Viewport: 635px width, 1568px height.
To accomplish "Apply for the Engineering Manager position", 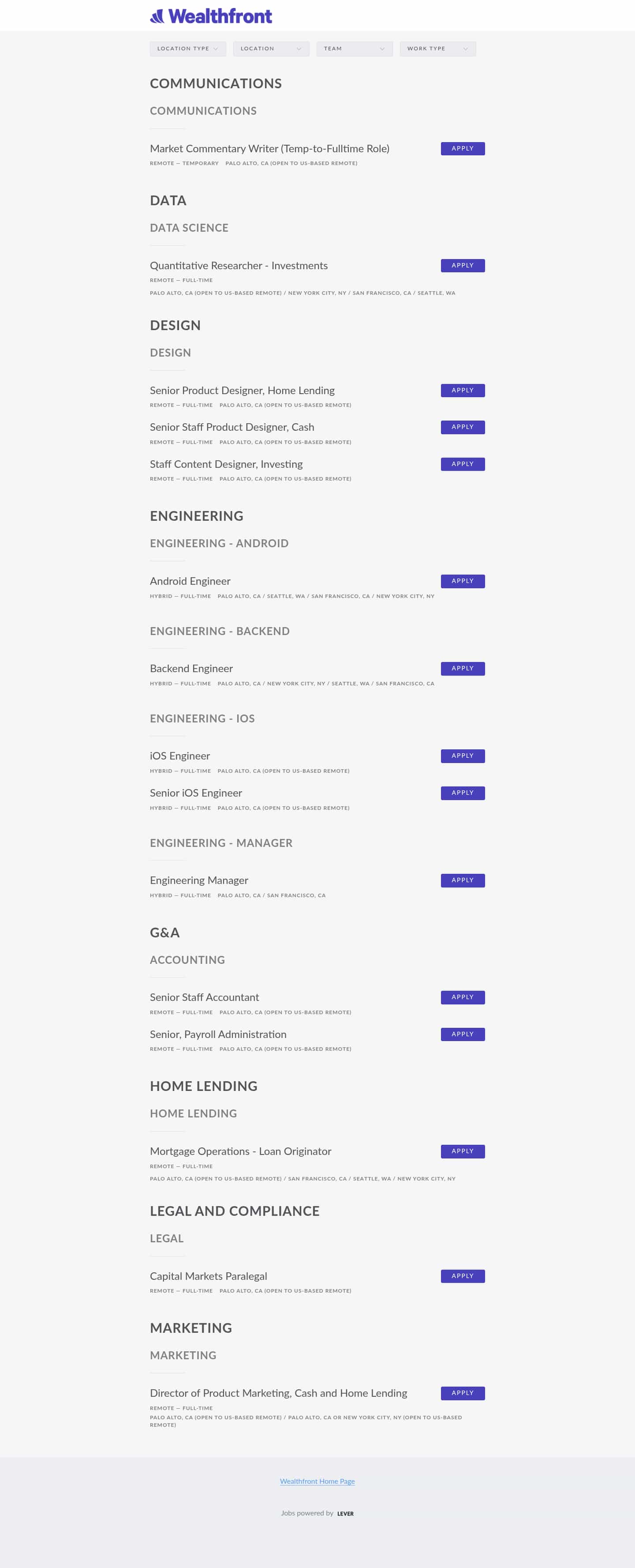I will 462,880.
